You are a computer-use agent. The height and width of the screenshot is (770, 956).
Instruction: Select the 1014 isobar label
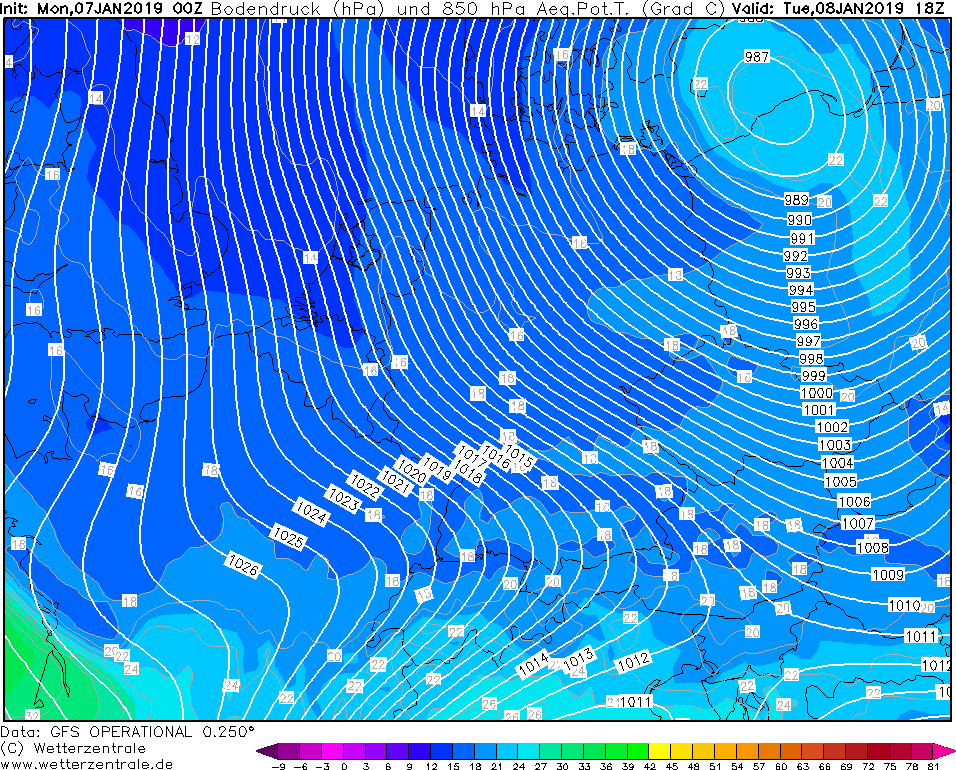(x=533, y=665)
